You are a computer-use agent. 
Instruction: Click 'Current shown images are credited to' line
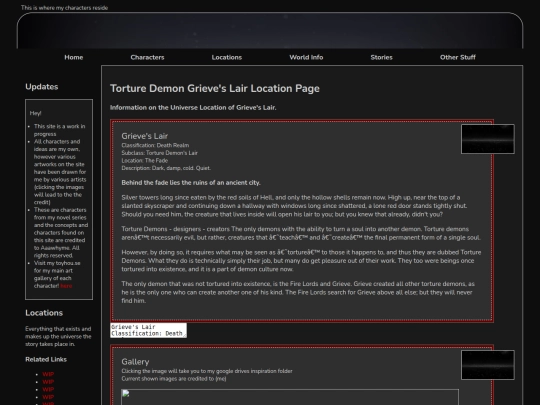(174, 379)
